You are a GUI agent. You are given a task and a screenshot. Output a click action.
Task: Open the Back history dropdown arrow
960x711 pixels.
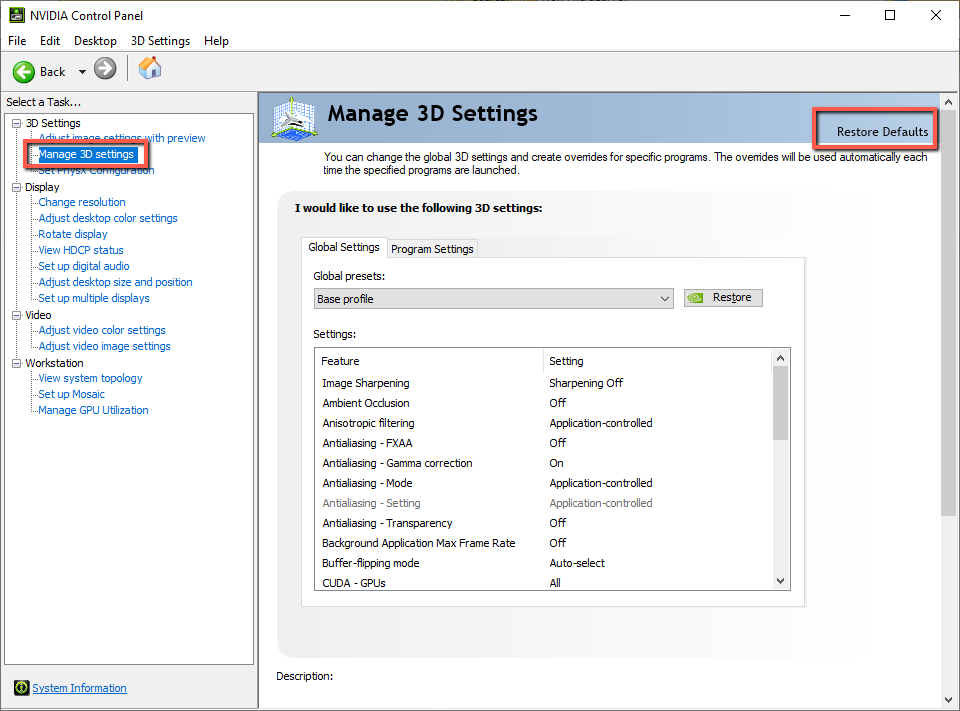(82, 72)
